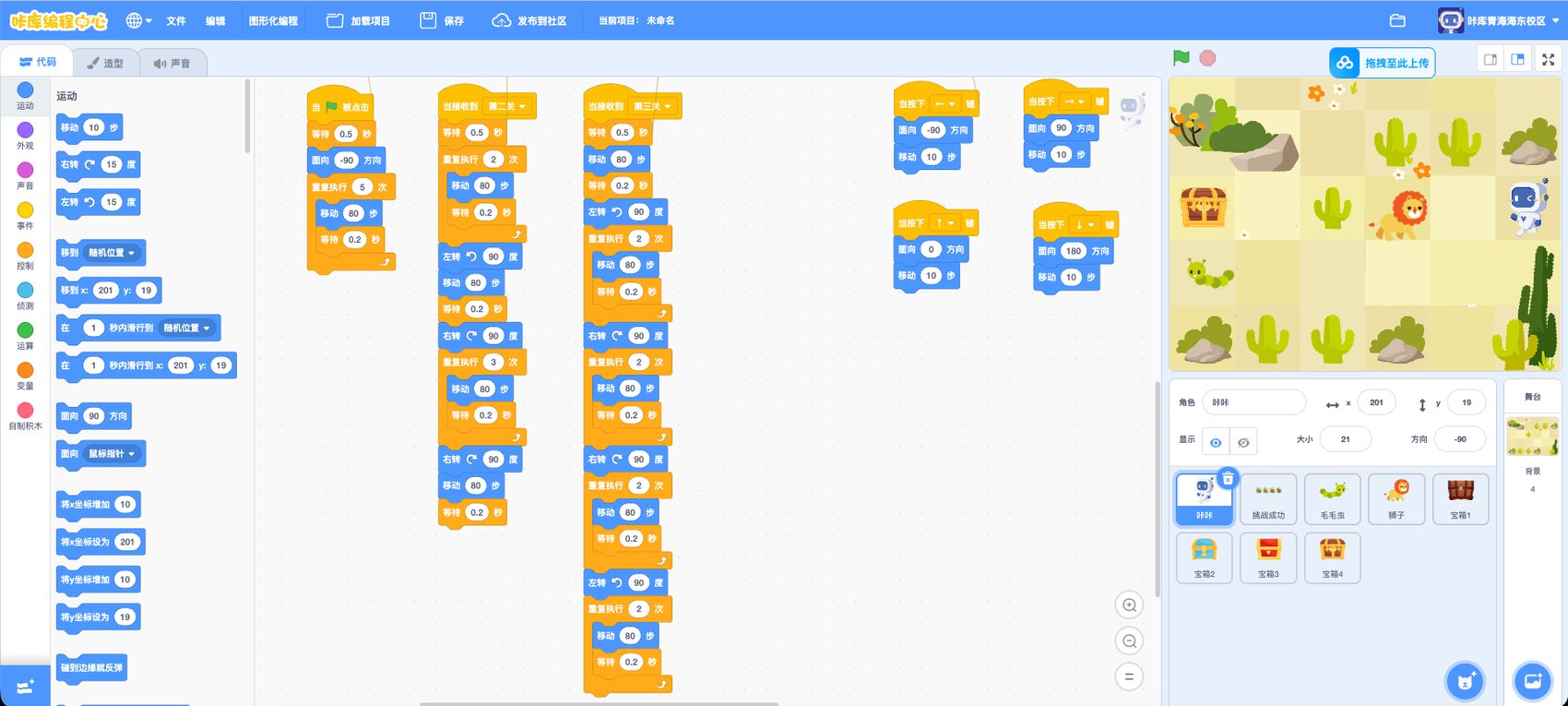Select the 运算 block category
This screenshot has height=706, width=1568.
point(25,335)
